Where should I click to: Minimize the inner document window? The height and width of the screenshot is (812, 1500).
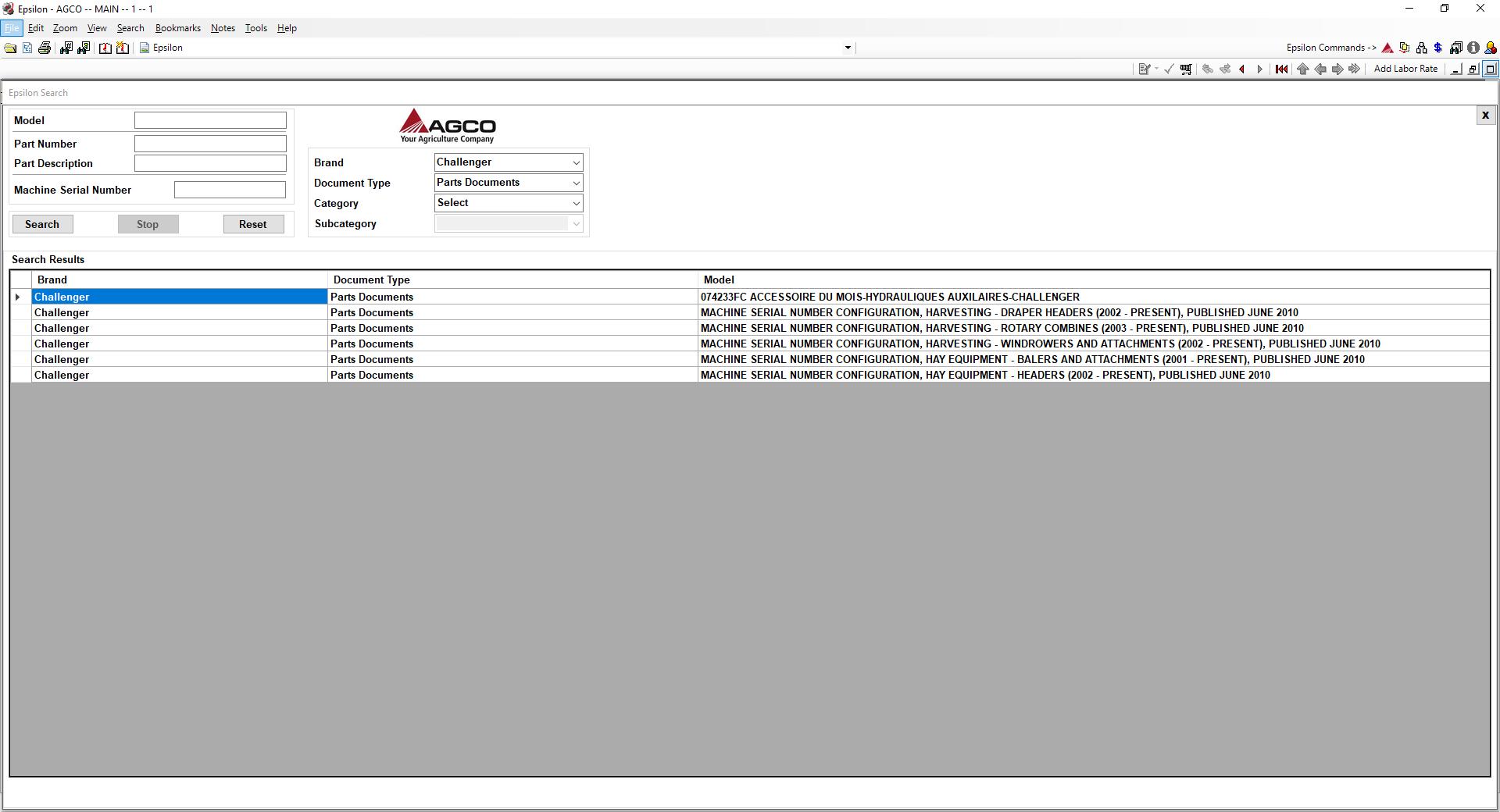(1456, 69)
